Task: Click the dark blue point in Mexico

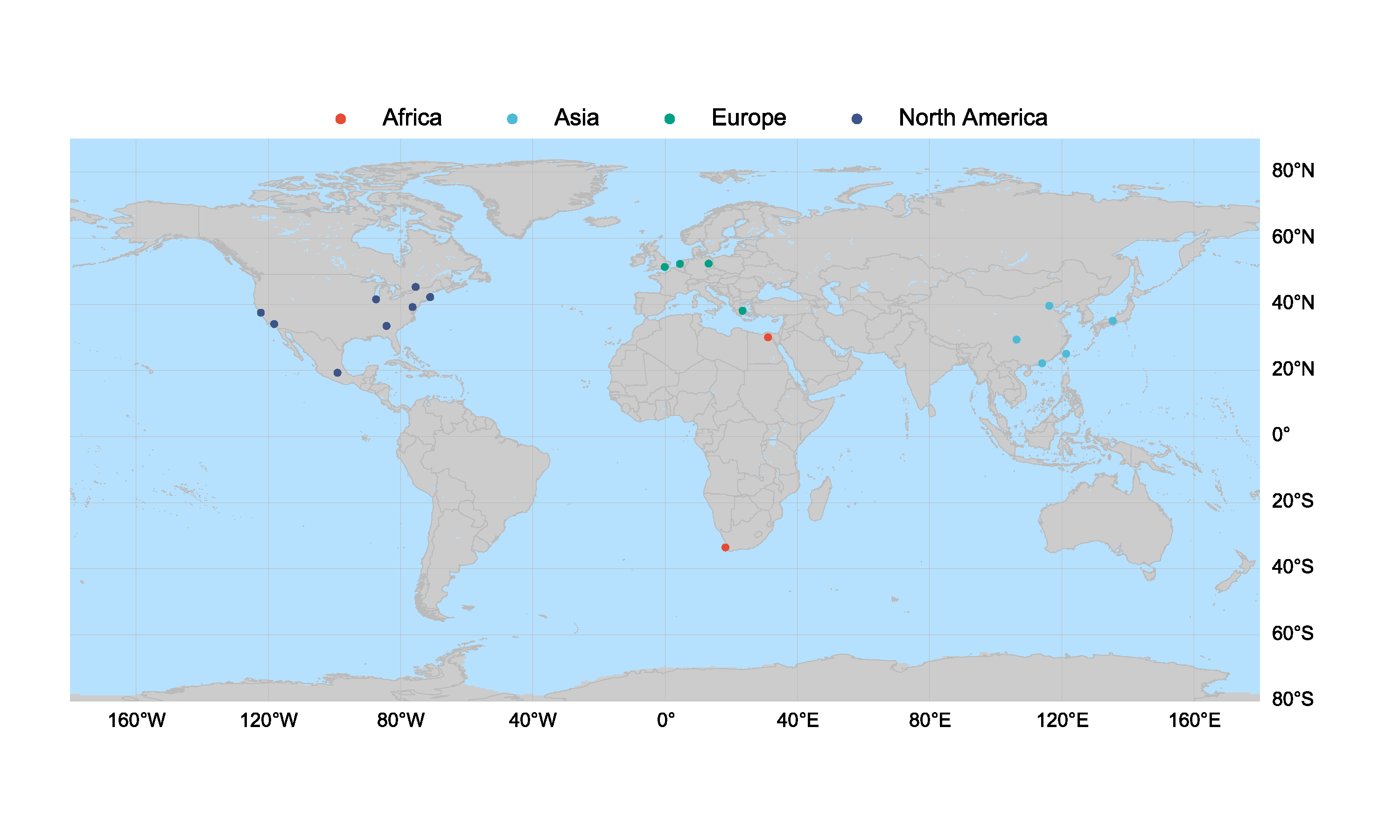Action: [x=337, y=372]
